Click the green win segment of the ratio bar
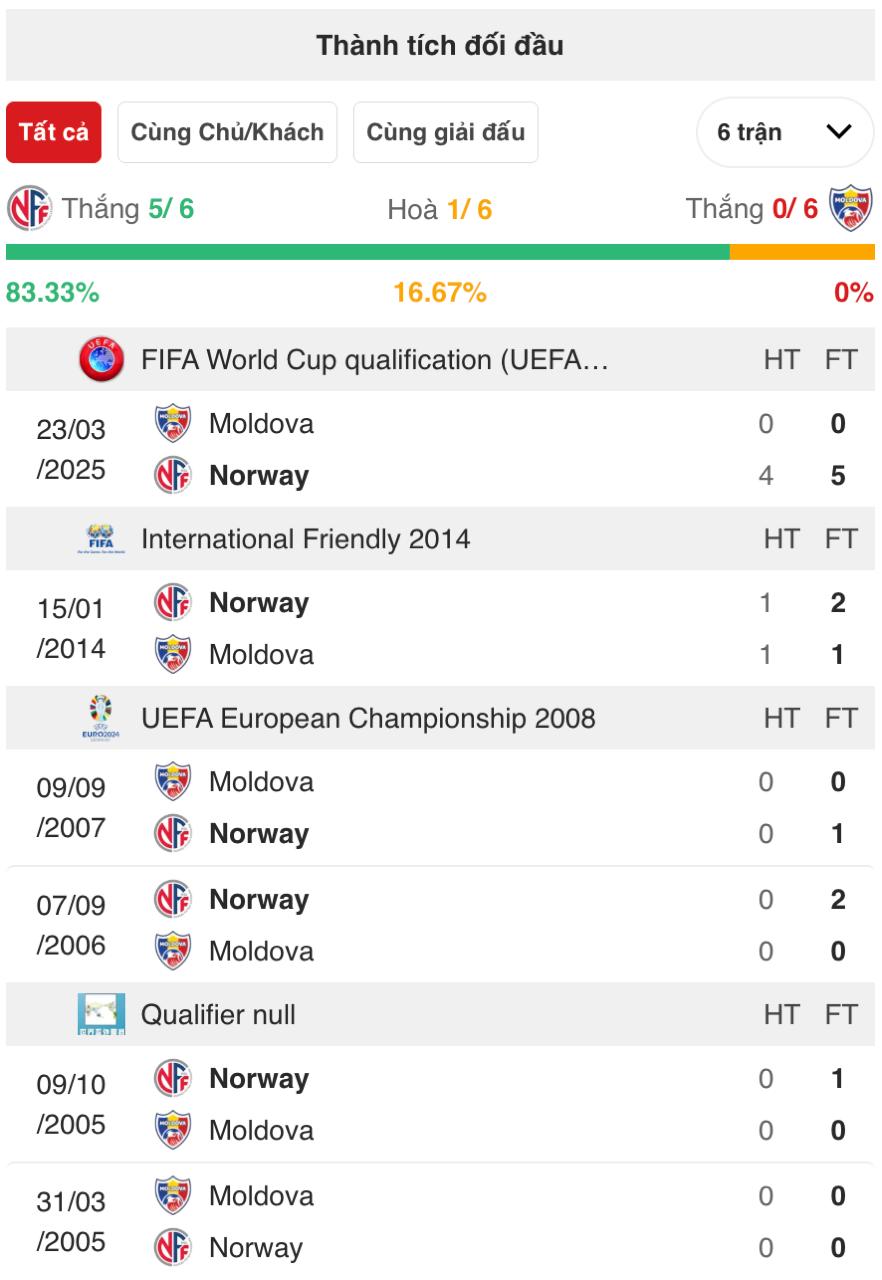The width and height of the screenshot is (882, 1280). (368, 252)
